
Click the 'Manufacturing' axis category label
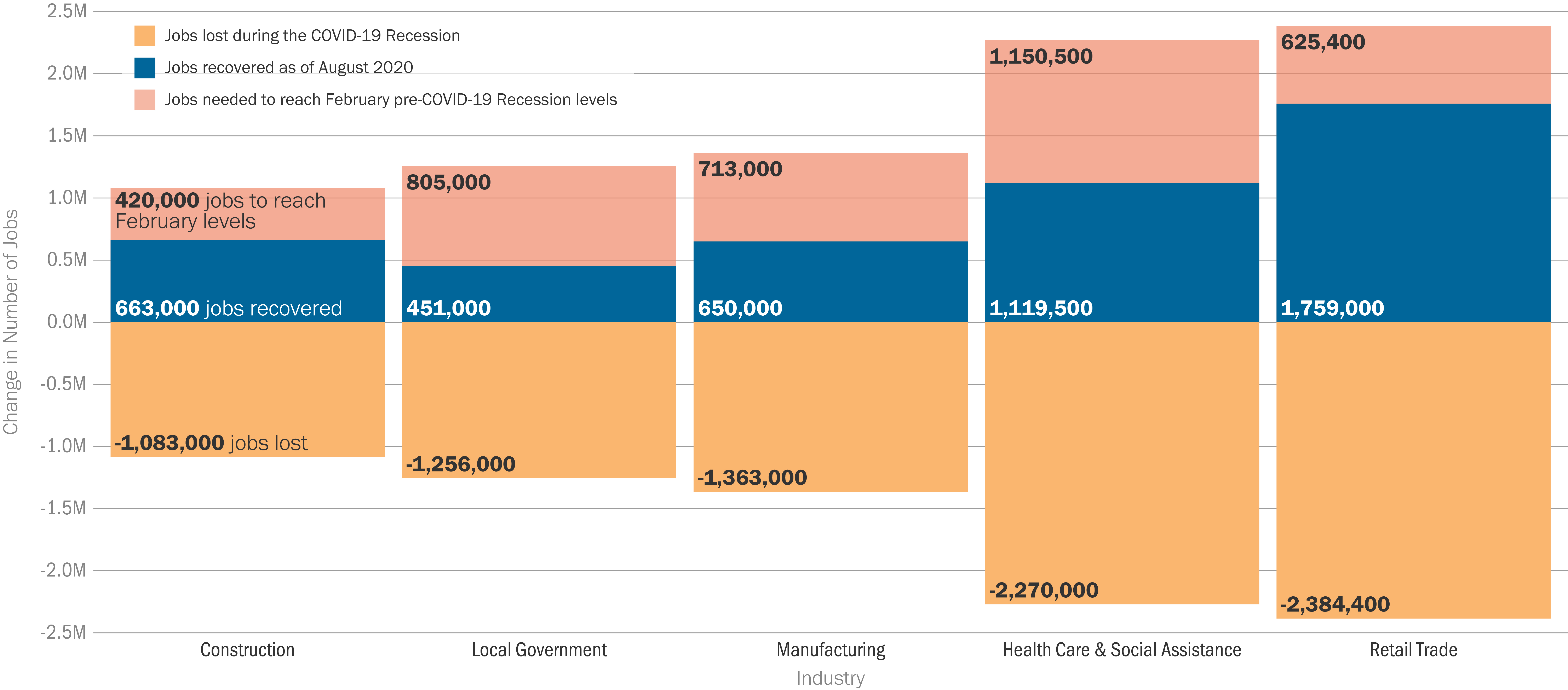click(831, 650)
